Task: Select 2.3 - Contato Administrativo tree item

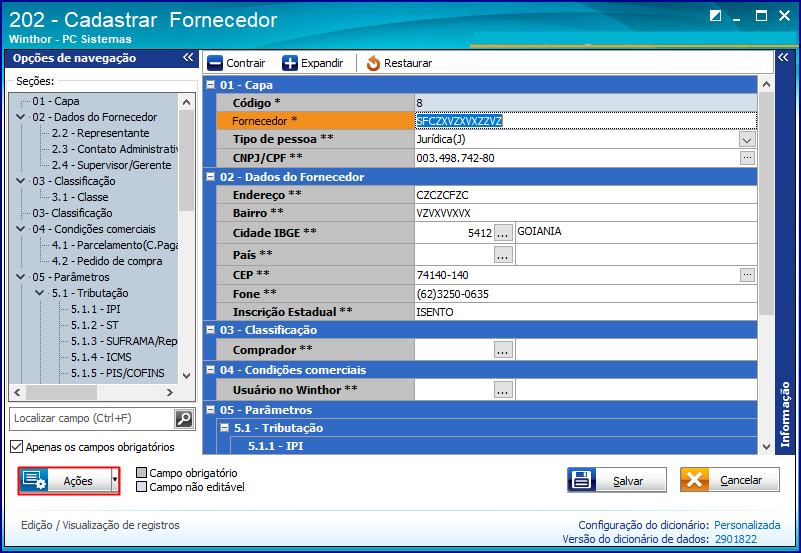Action: coord(114,149)
